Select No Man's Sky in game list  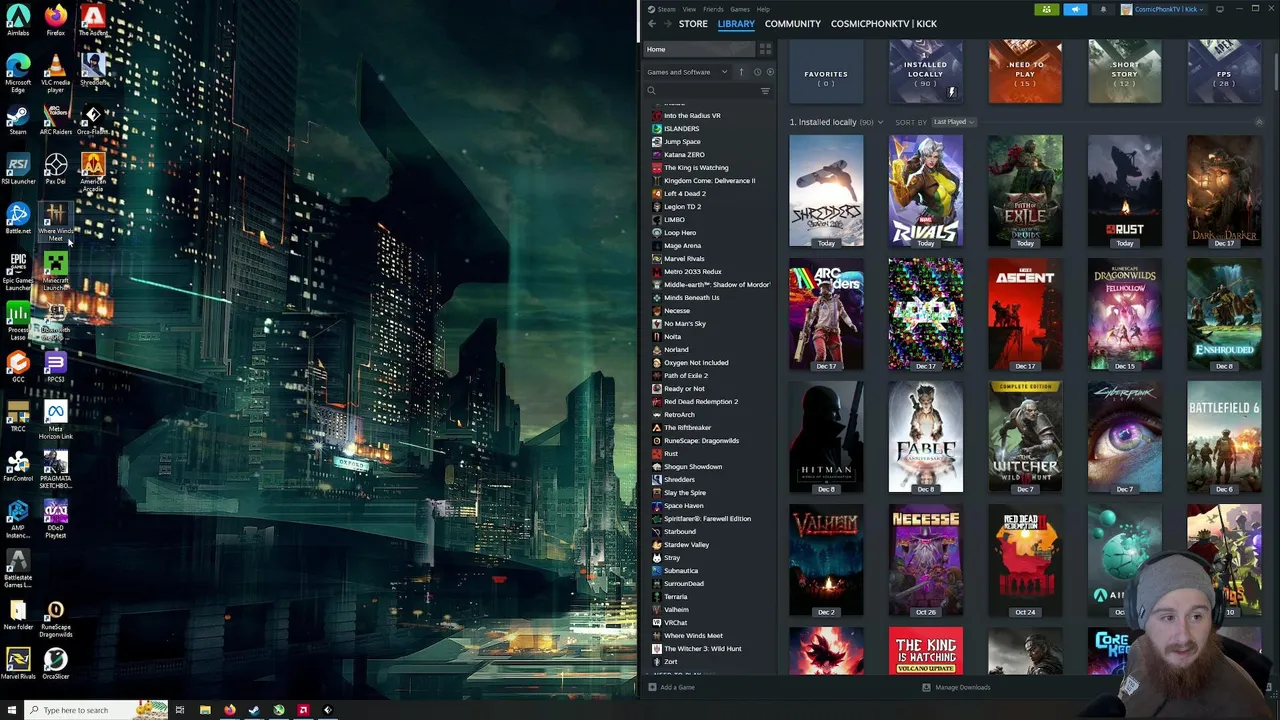point(685,324)
